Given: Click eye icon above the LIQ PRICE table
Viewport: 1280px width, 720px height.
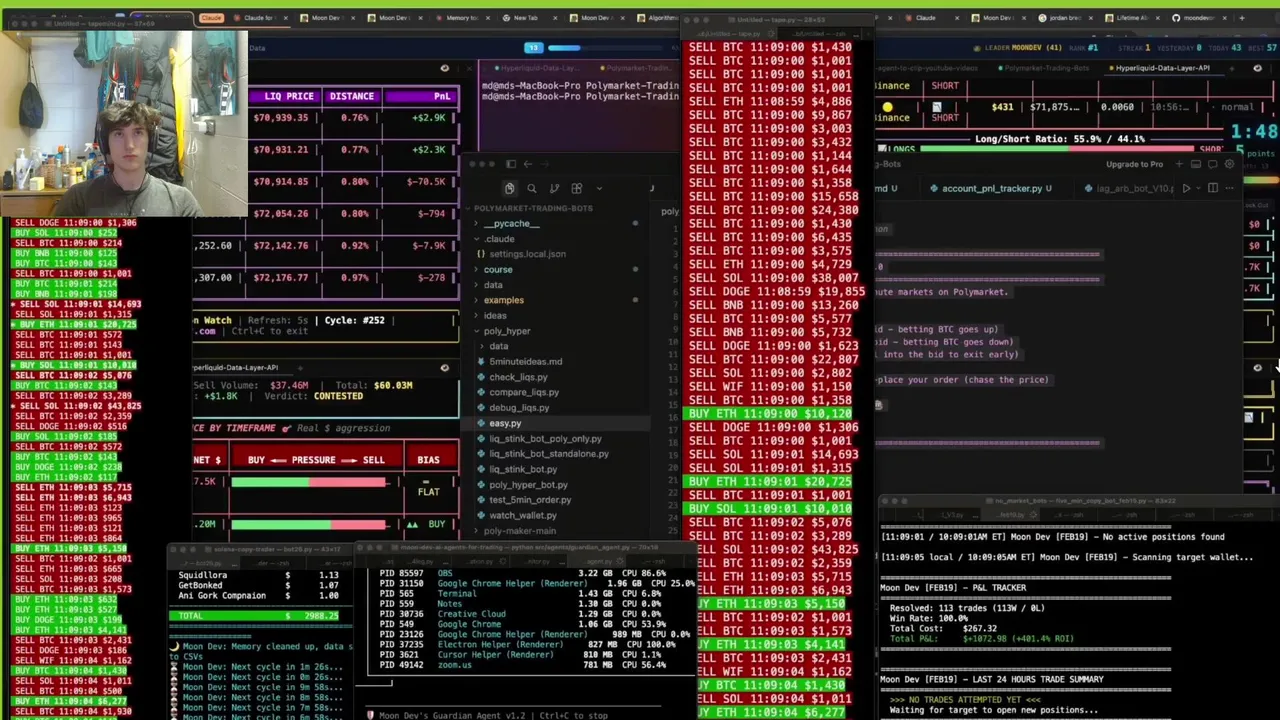Looking at the screenshot, I should pyautogui.click(x=445, y=68).
